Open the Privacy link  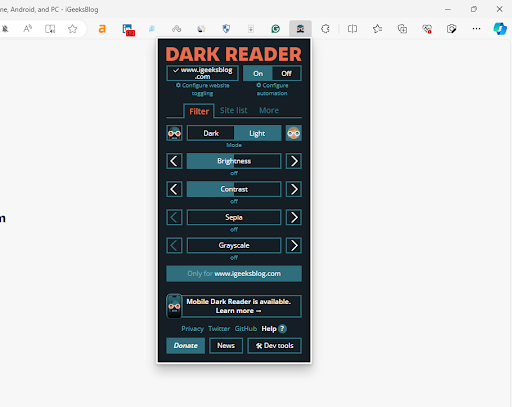pyautogui.click(x=192, y=329)
